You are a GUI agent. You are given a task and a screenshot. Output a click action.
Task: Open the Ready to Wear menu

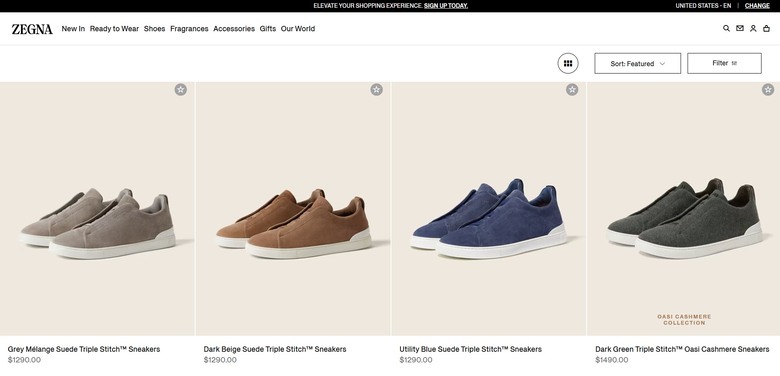point(114,29)
